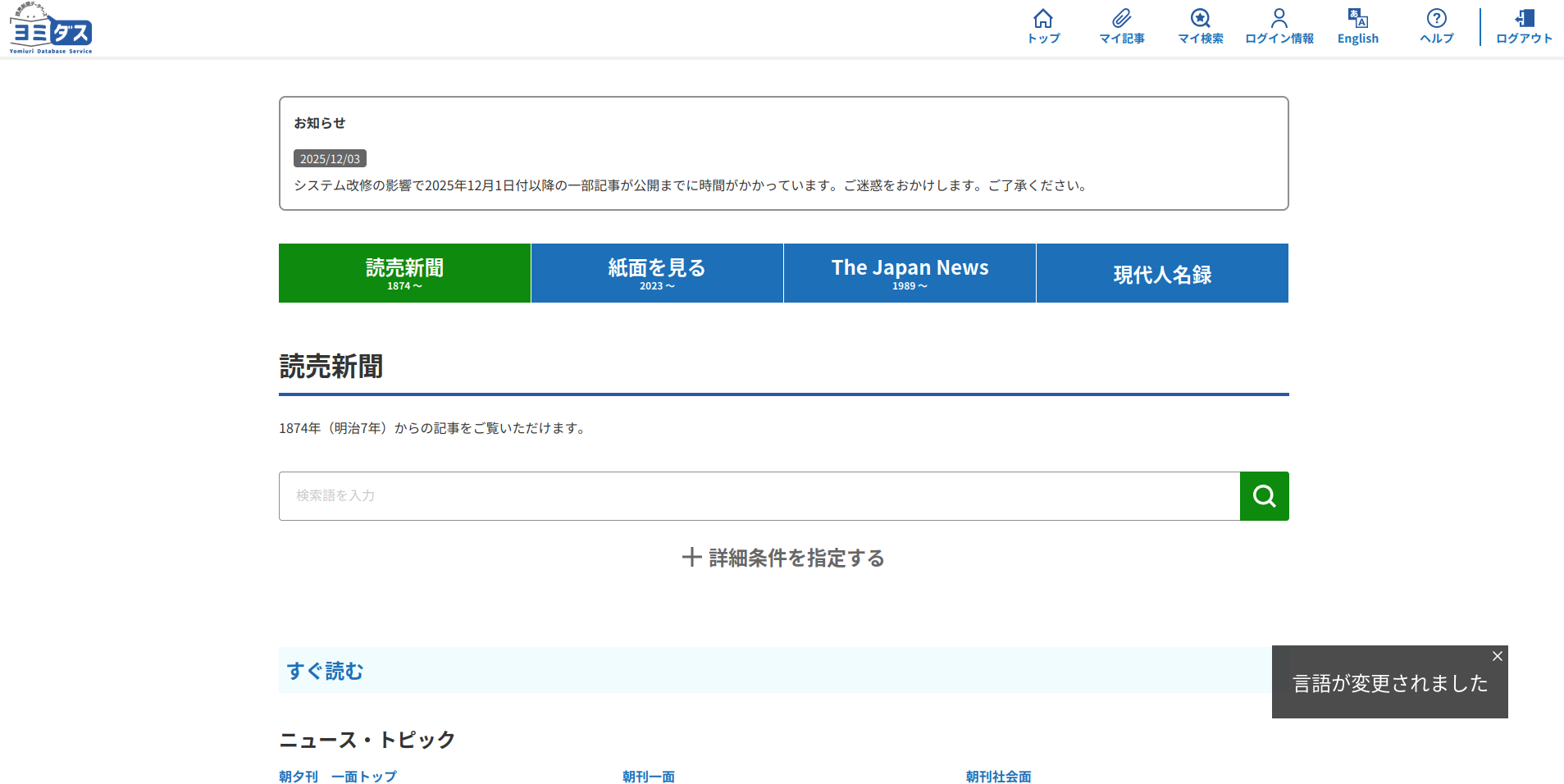1564x784 pixels.
Task: Expand 詳細条件を指定する options
Action: pyautogui.click(x=783, y=558)
